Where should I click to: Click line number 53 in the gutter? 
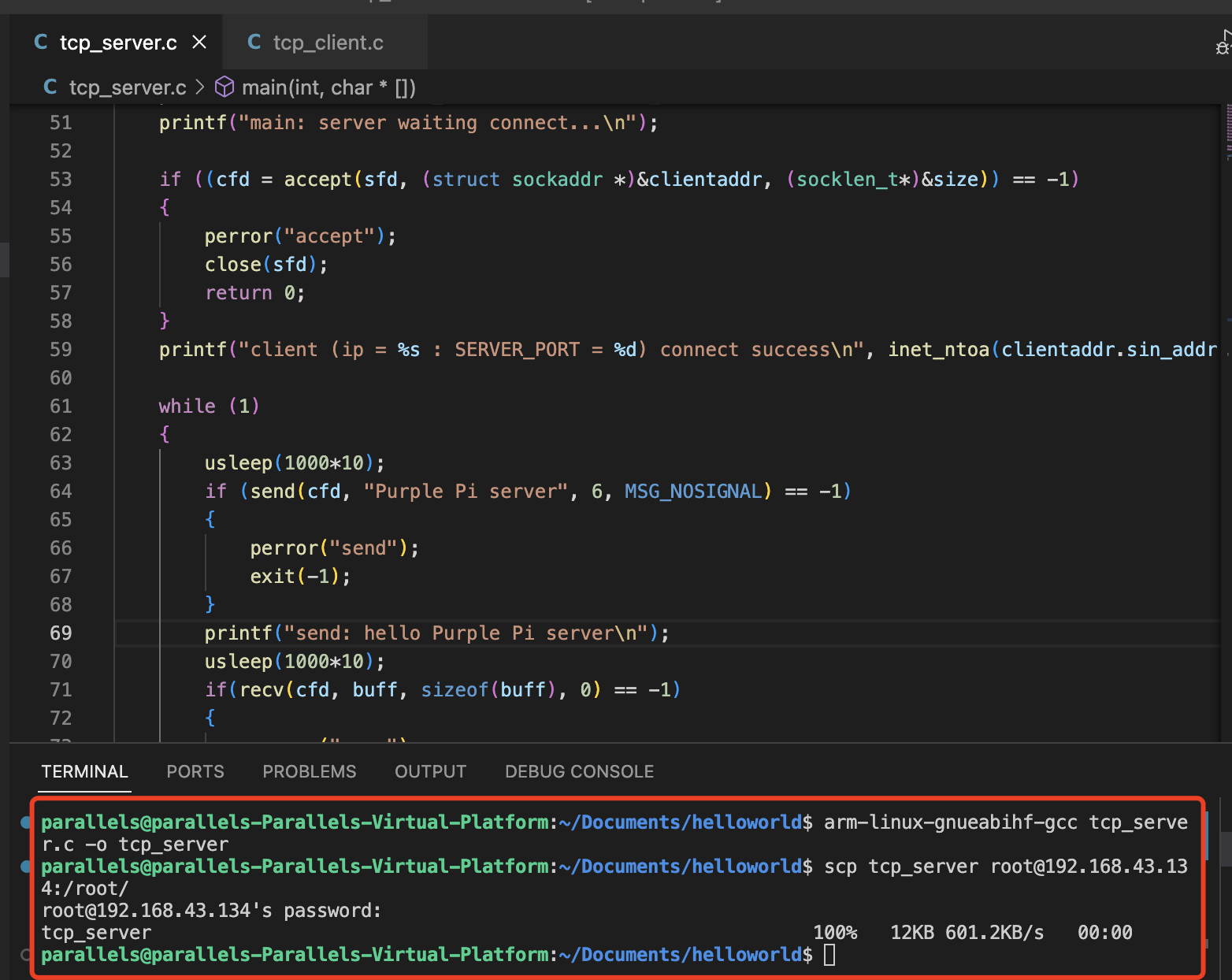(x=61, y=180)
